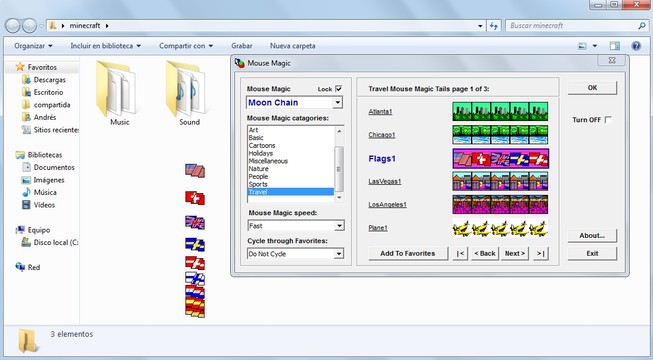Toggle the preview pane icon
The image size is (653, 360).
point(615,46)
